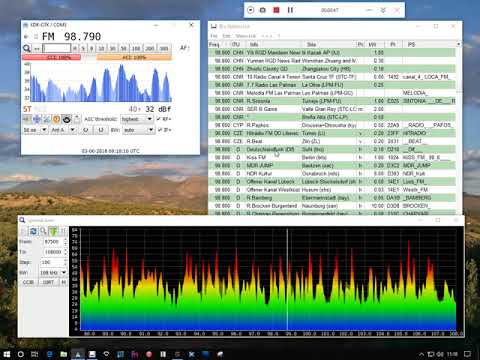
Task: Click the scissors-like icon in XDR-GTK toolbar
Action: pyautogui.click(x=47, y=119)
